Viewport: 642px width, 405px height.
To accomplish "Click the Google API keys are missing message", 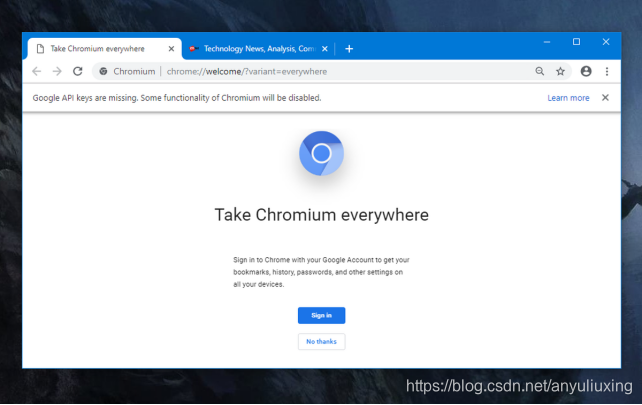I will [x=177, y=98].
